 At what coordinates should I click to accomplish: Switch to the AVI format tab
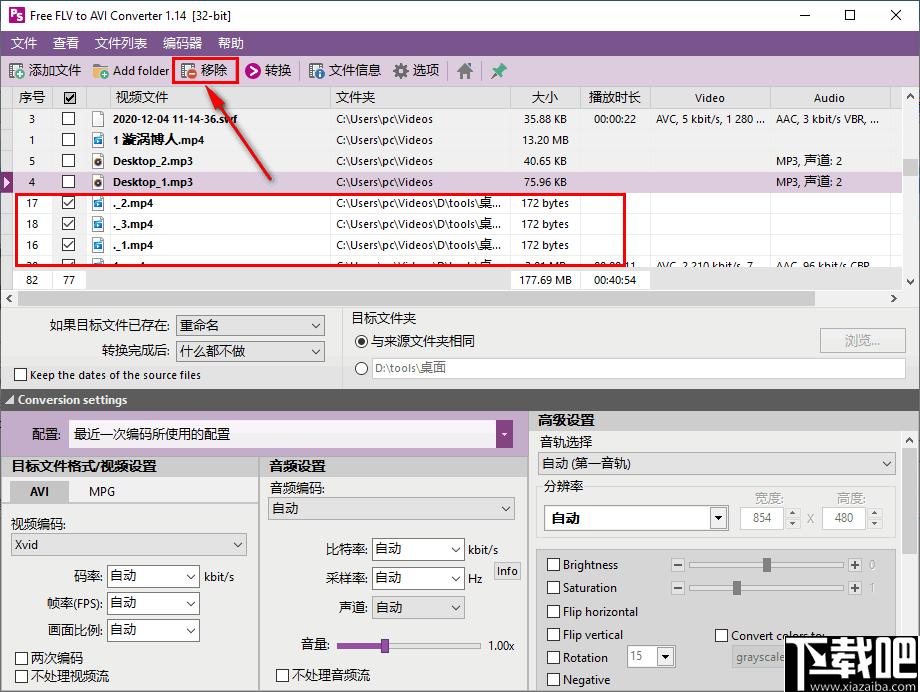(x=39, y=491)
